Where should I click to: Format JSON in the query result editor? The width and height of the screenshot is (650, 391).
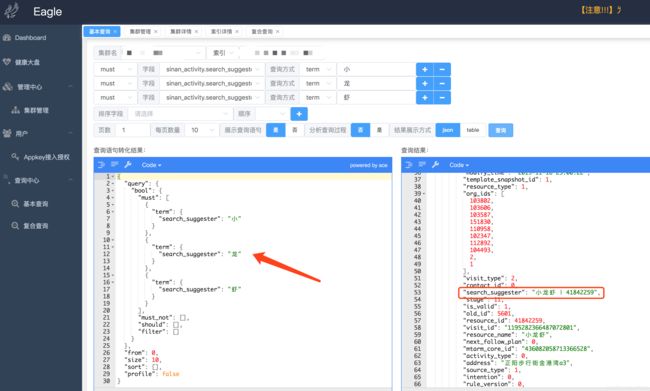(409, 165)
